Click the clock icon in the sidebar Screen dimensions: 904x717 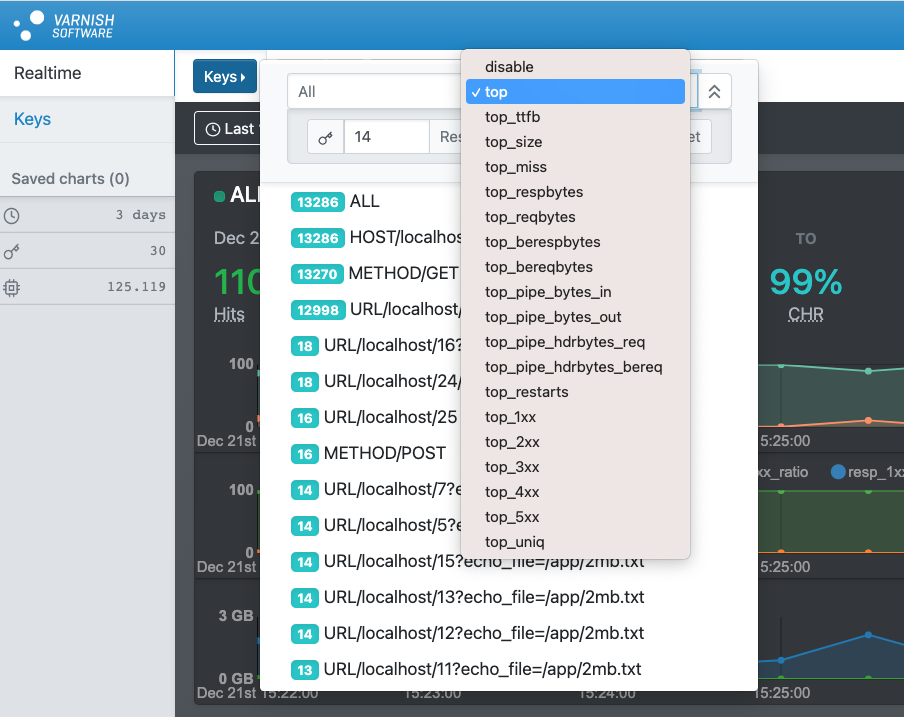click(x=11, y=215)
